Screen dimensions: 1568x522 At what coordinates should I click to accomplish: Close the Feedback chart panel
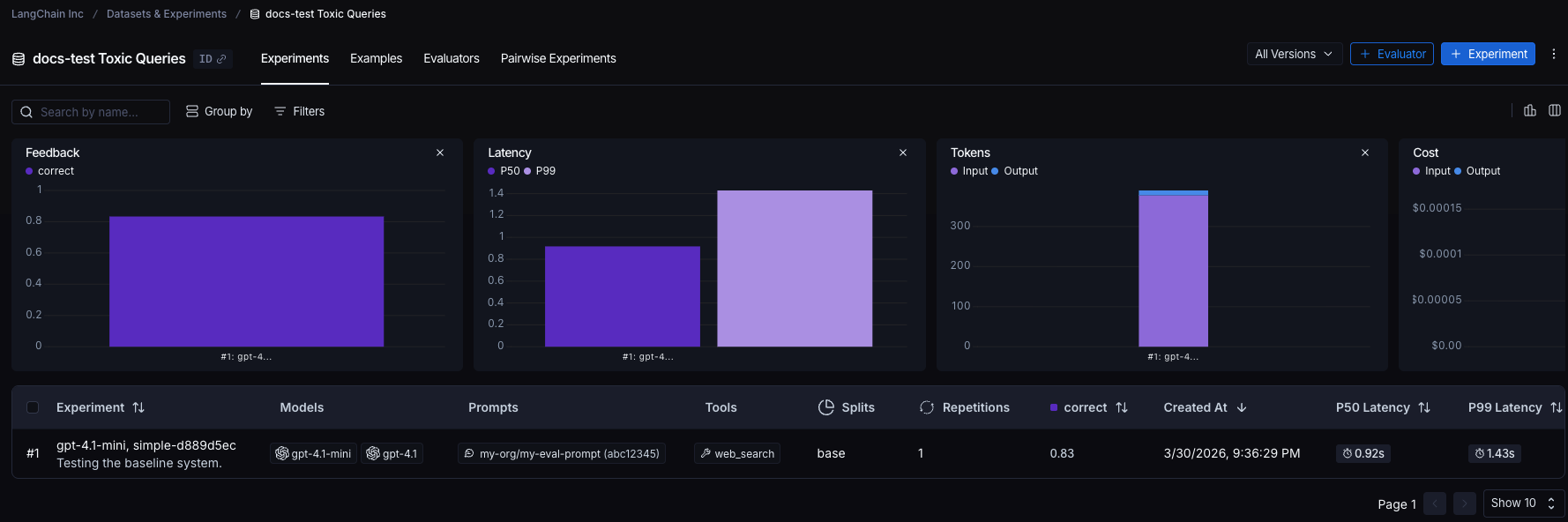coord(440,153)
